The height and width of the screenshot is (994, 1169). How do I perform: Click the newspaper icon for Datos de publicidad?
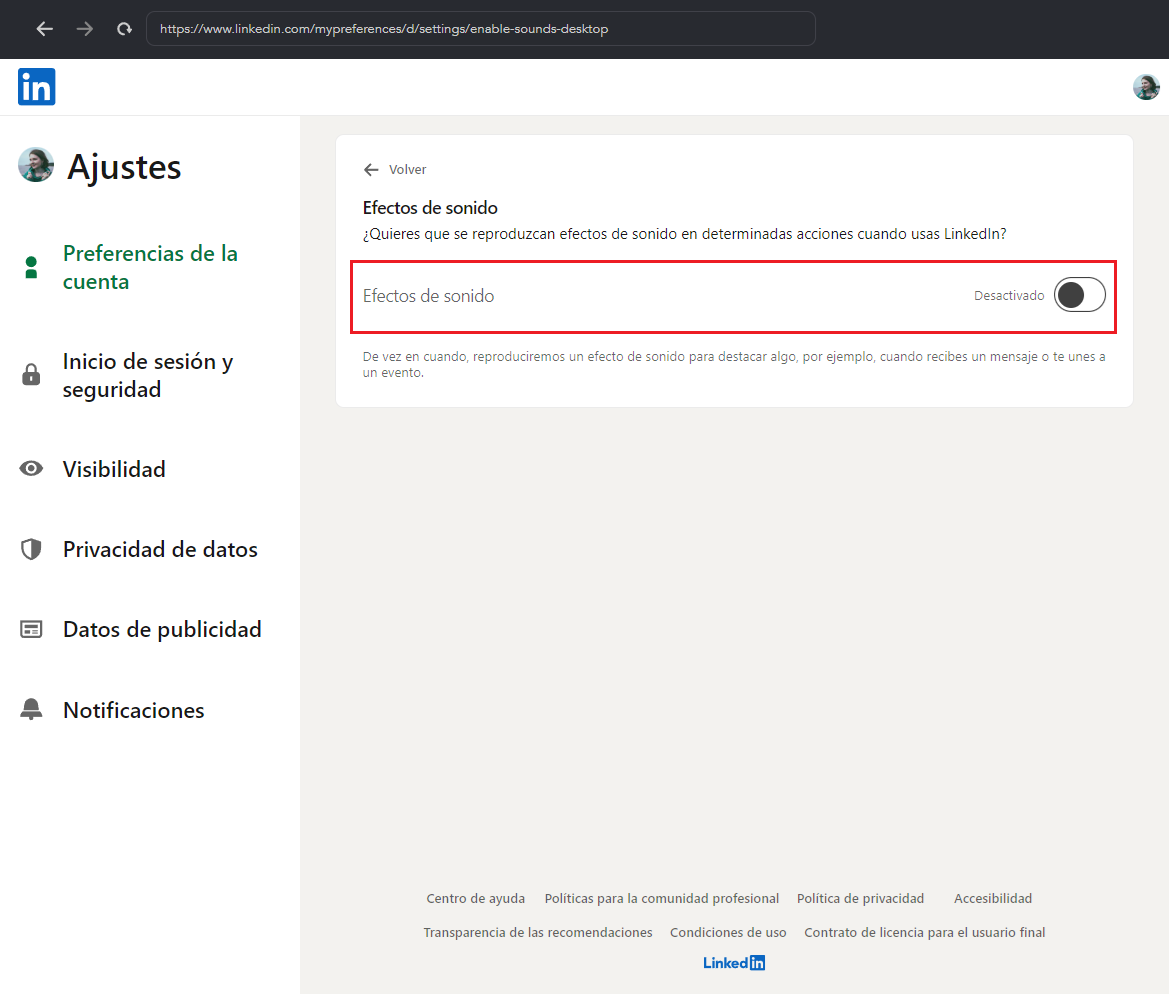[31, 630]
